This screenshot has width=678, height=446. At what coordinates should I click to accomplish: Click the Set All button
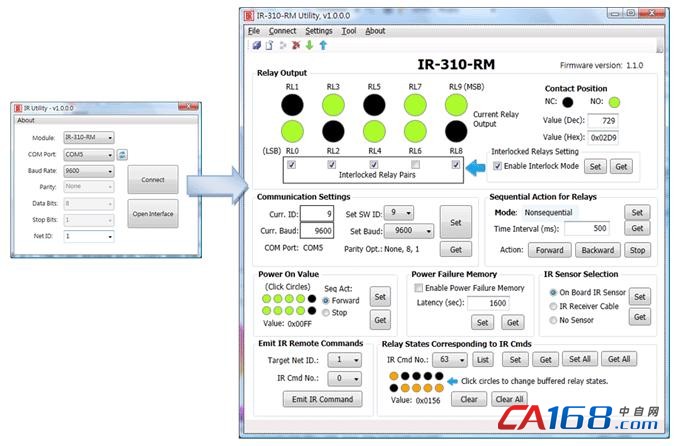[580, 359]
